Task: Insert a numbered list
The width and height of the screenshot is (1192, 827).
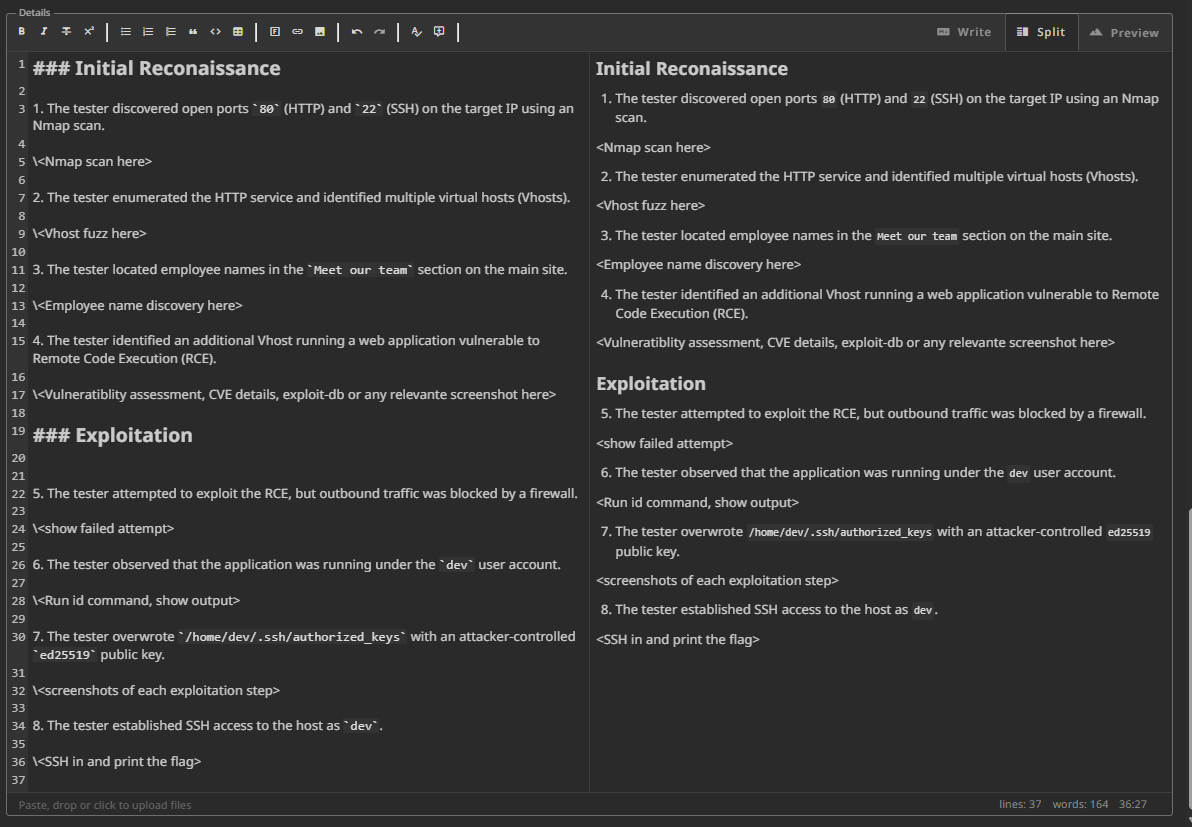Action: (148, 32)
